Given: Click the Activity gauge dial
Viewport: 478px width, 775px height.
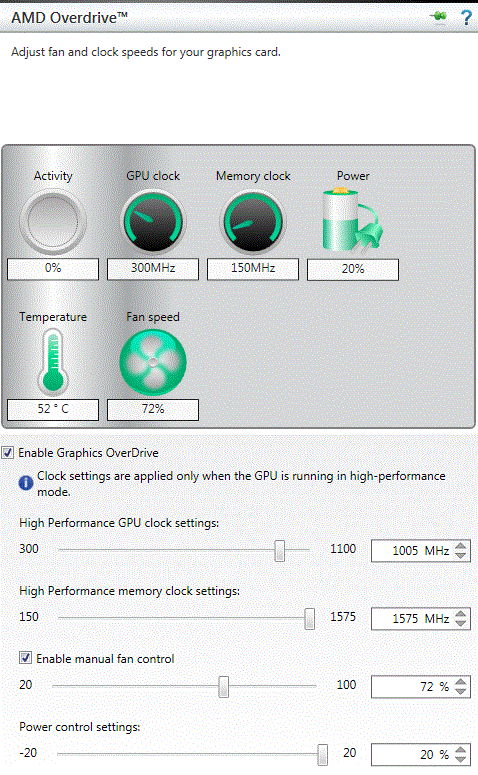Looking at the screenshot, I should pos(53,222).
